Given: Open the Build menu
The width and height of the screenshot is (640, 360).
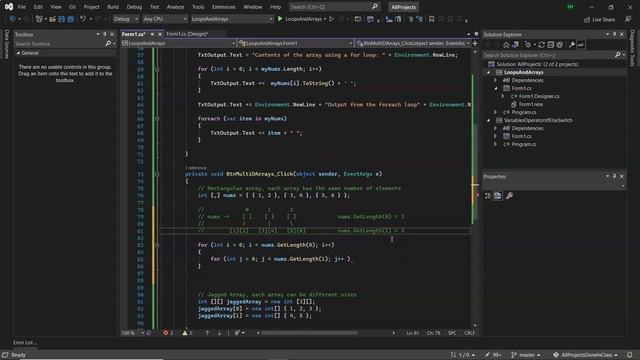Looking at the screenshot, I should (113, 7).
